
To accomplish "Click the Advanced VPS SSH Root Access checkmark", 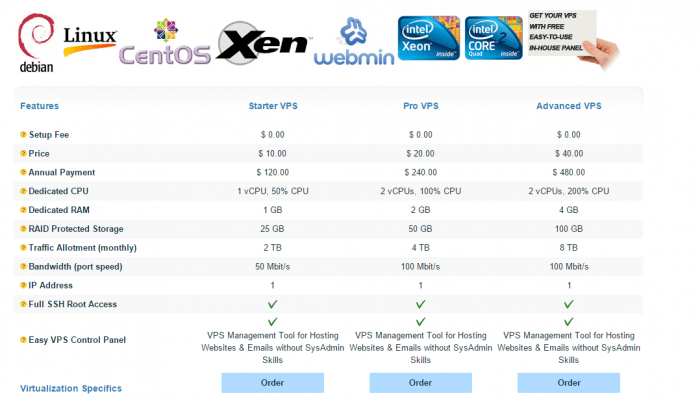I will (568, 304).
